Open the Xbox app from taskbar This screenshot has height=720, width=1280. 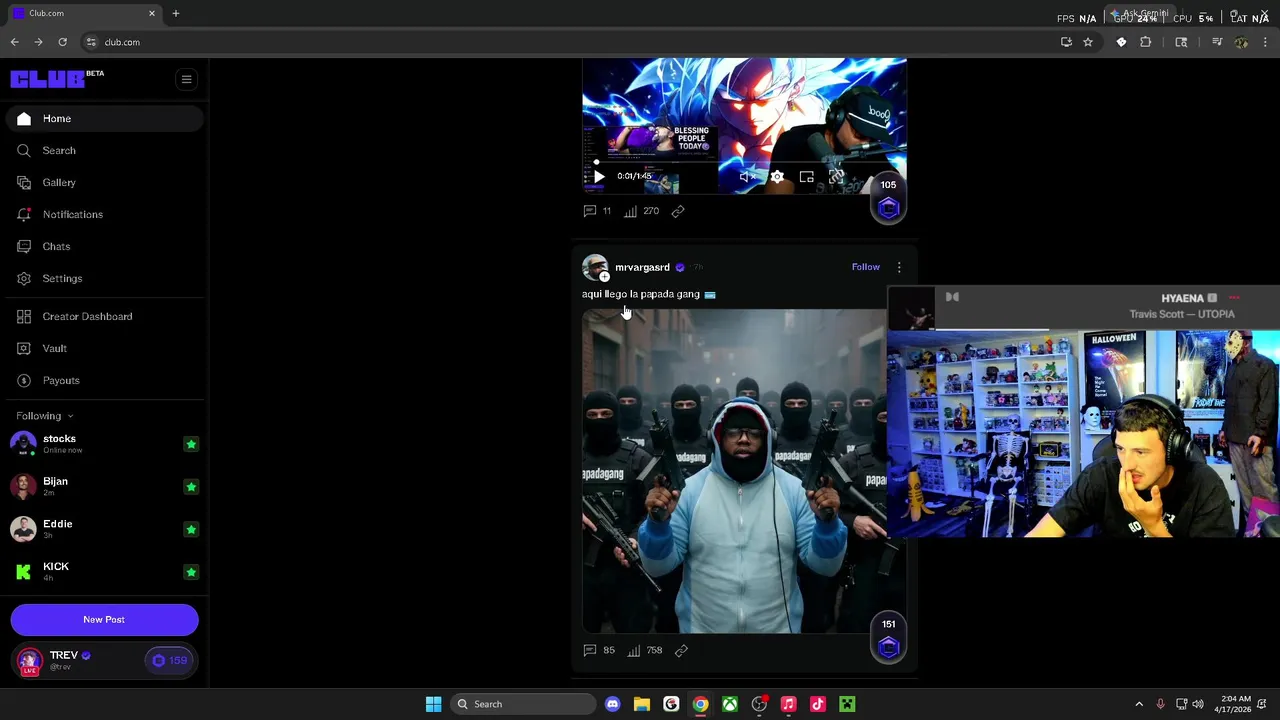[730, 704]
